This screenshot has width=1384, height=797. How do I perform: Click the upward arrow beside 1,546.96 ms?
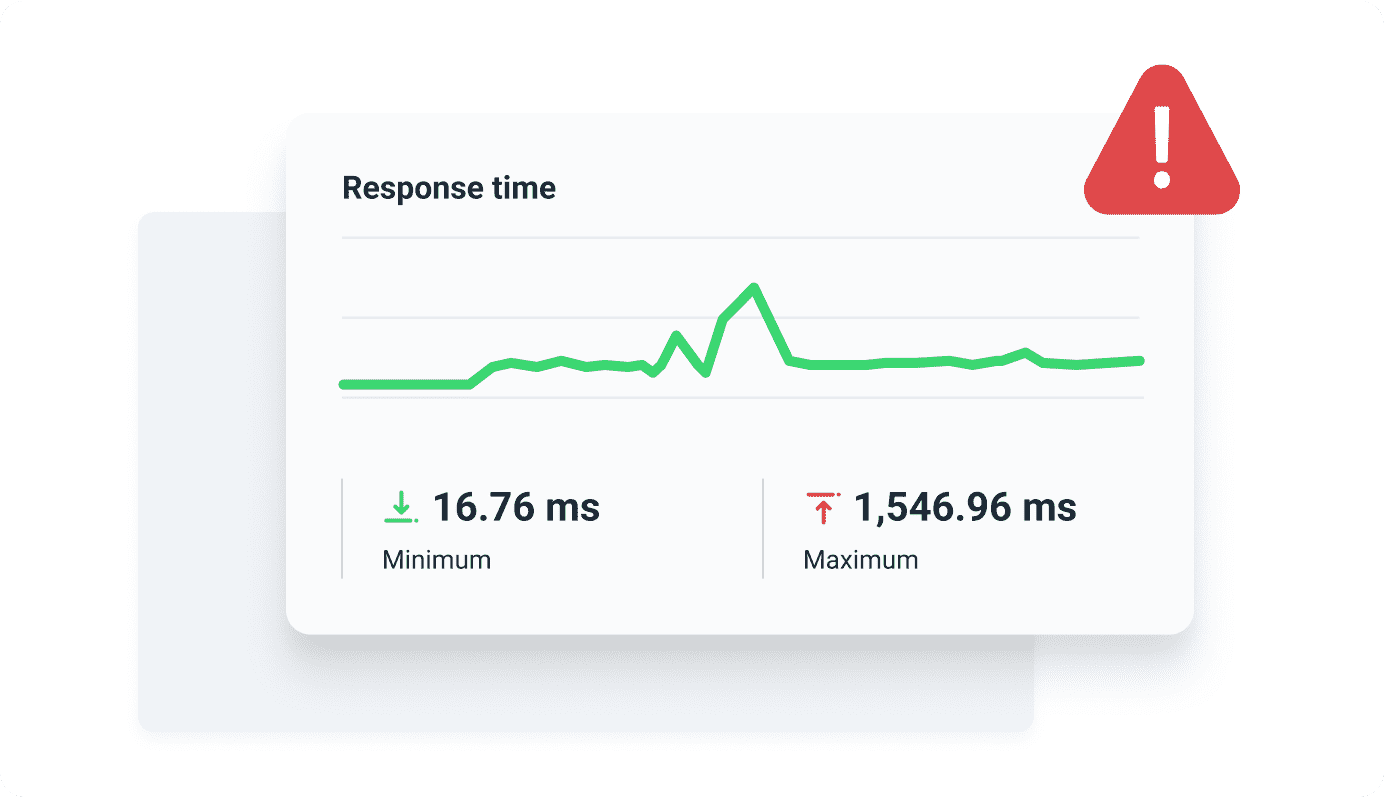coord(822,505)
